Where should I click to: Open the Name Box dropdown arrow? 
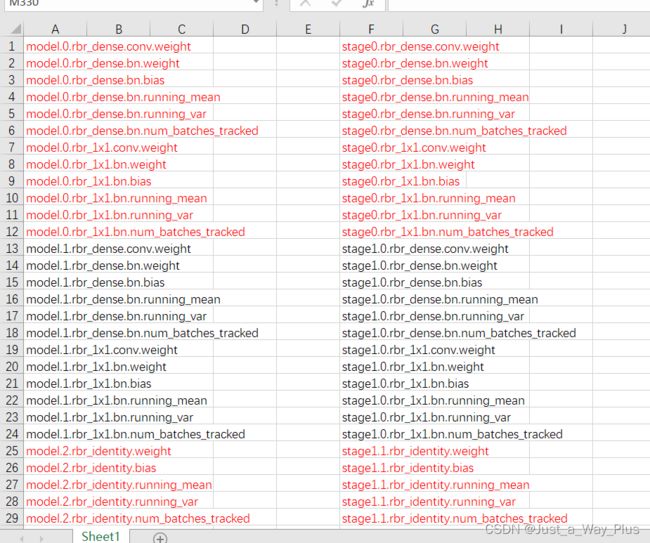pyautogui.click(x=256, y=3)
